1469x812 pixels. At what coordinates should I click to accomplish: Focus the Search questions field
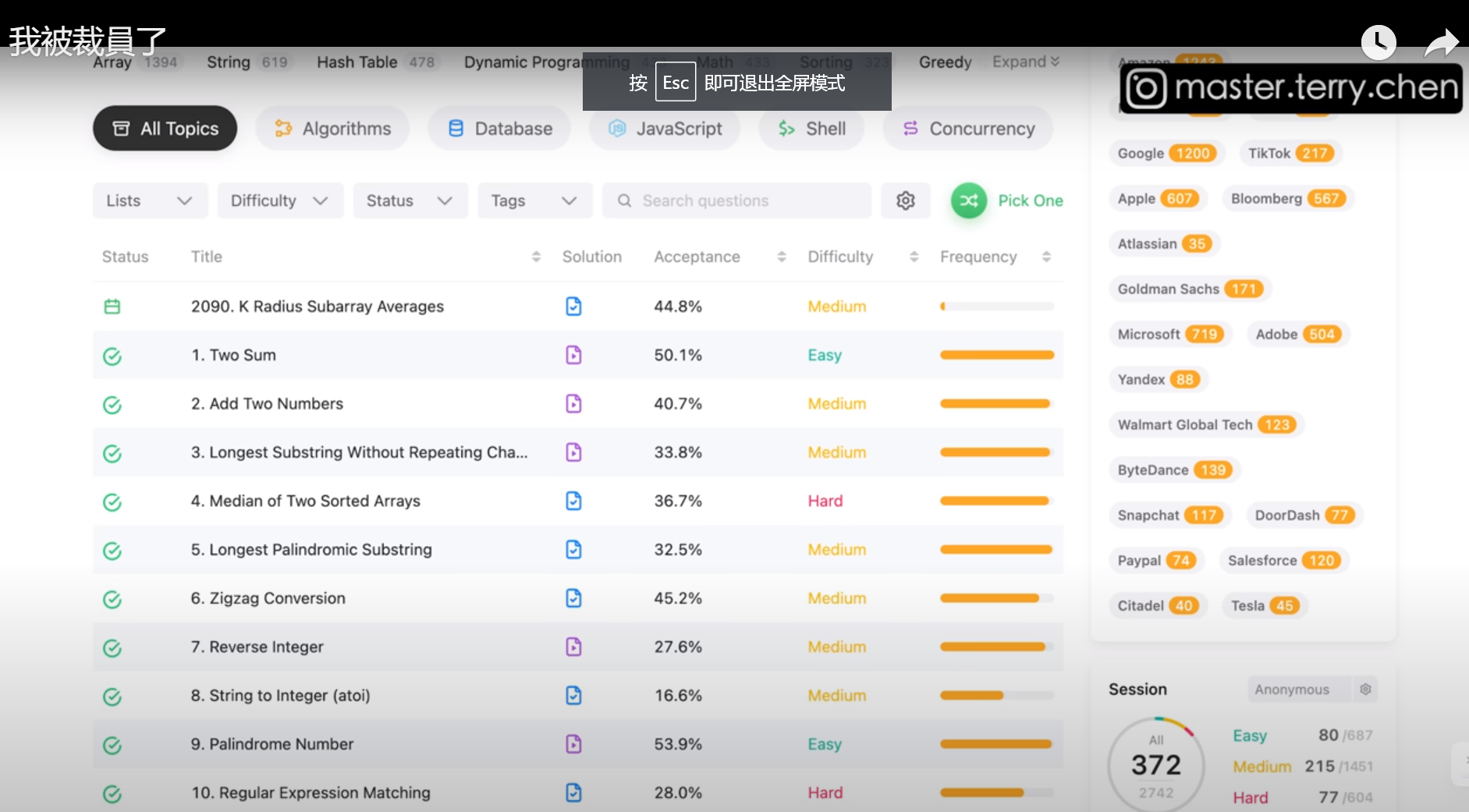[x=736, y=200]
